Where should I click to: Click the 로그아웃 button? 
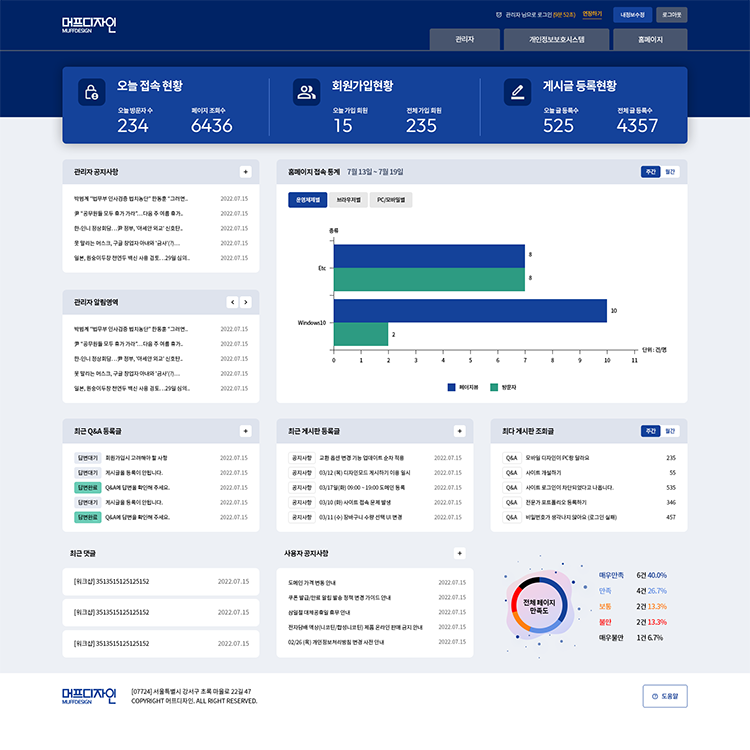coord(672,15)
